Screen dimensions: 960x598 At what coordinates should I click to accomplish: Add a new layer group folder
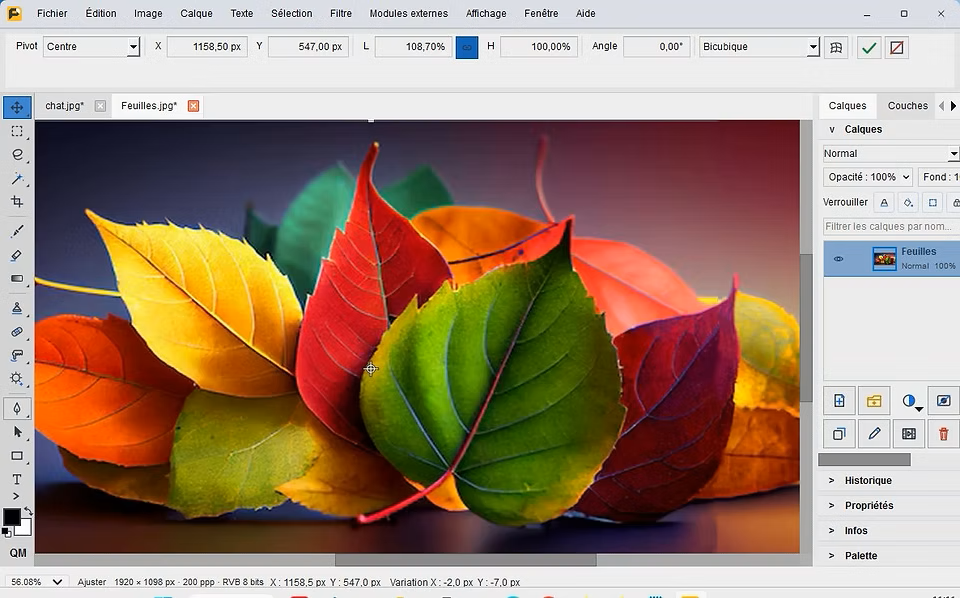(x=874, y=401)
